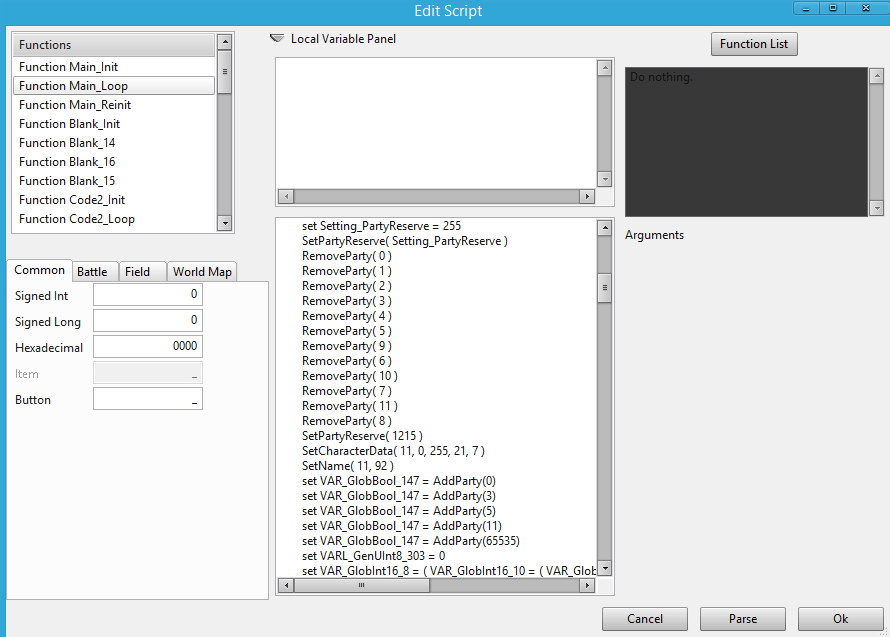Click script code horizontal scrollbar thumb
Image resolution: width=890 pixels, height=637 pixels.
362,585
